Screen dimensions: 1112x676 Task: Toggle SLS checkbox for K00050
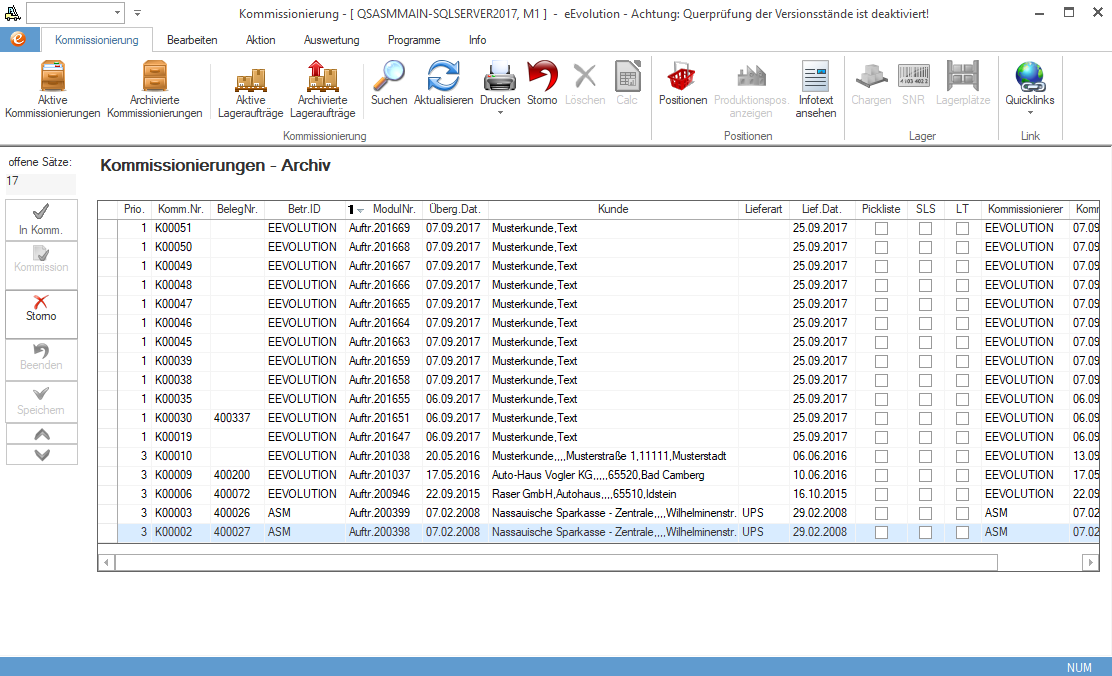pos(925,248)
